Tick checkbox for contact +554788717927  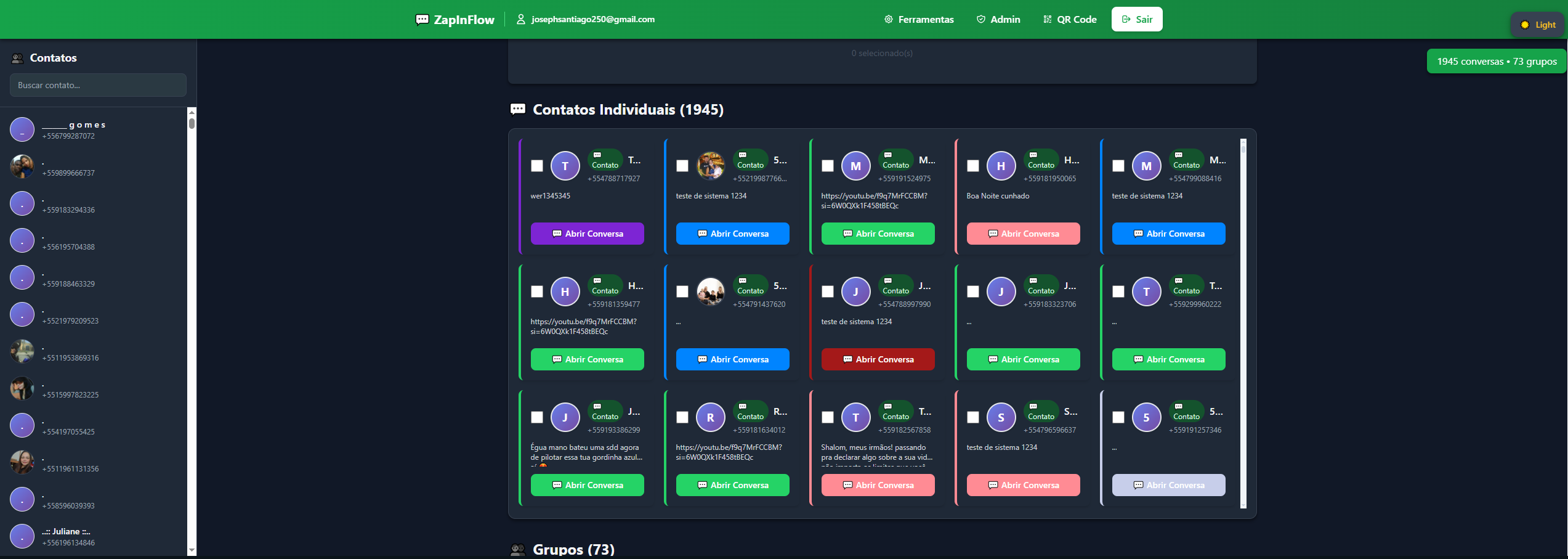point(537,166)
